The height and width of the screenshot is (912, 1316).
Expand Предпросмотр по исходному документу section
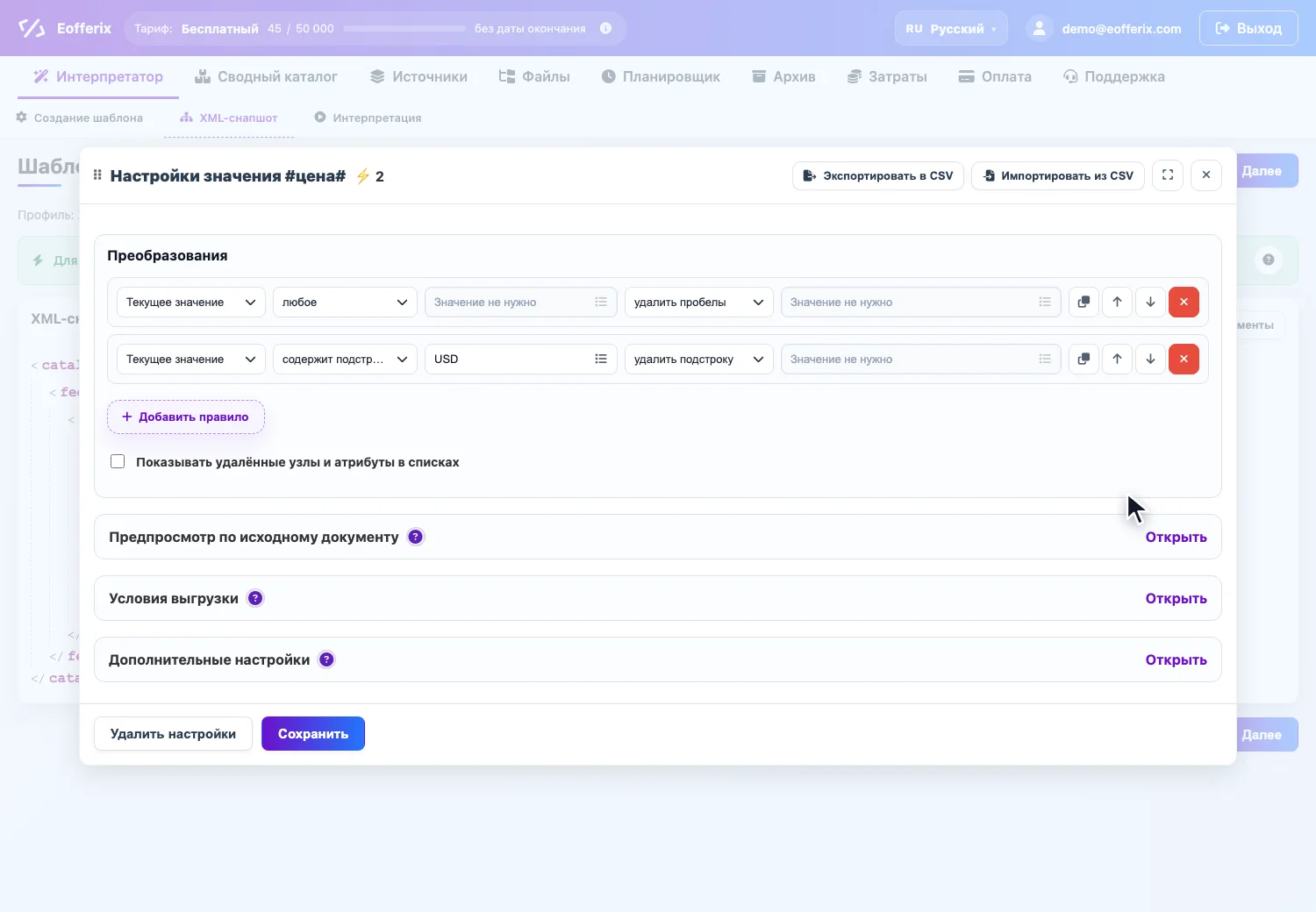pos(1176,537)
